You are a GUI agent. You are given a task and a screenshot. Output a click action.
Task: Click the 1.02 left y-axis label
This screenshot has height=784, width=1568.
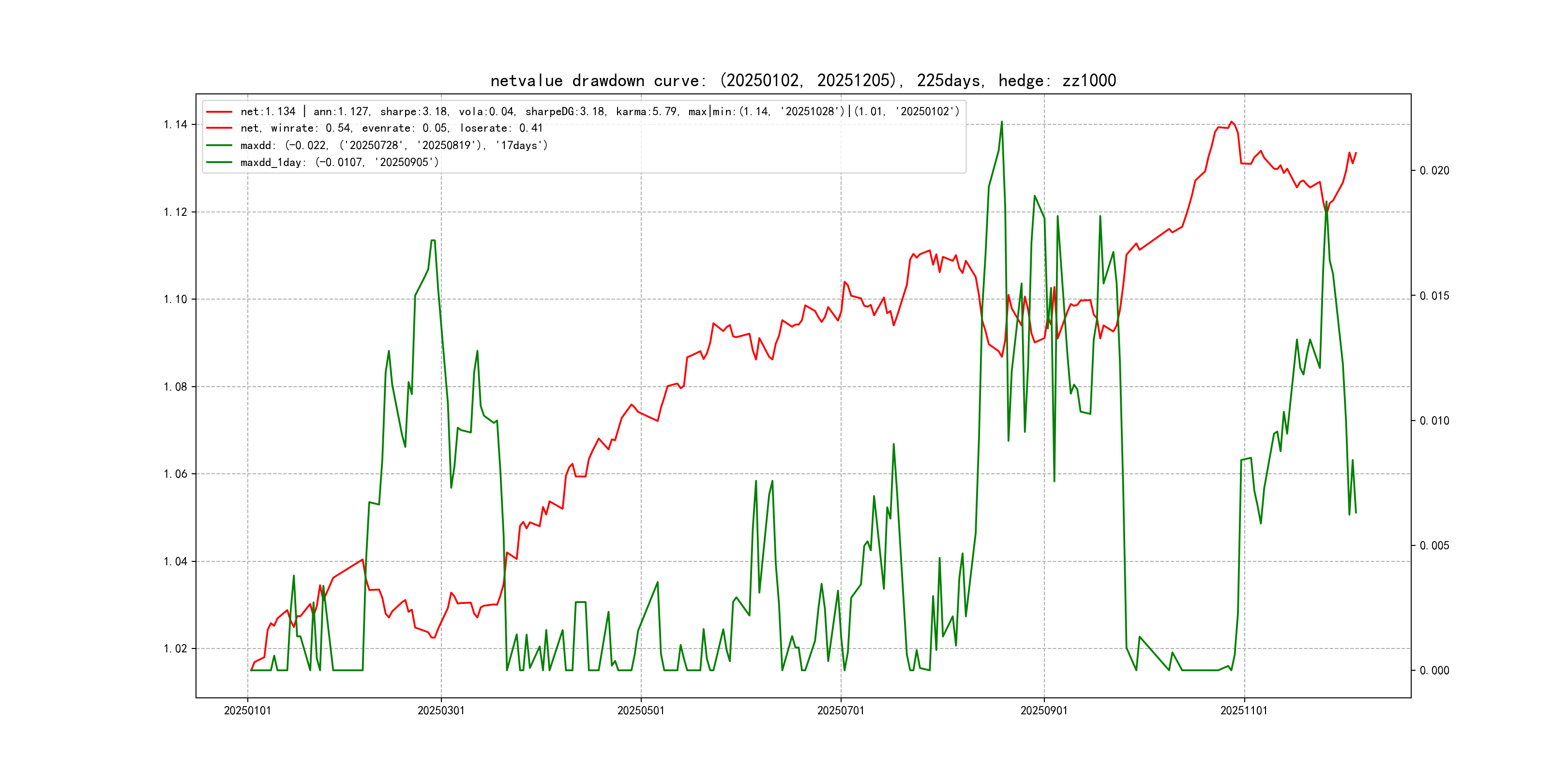click(175, 649)
